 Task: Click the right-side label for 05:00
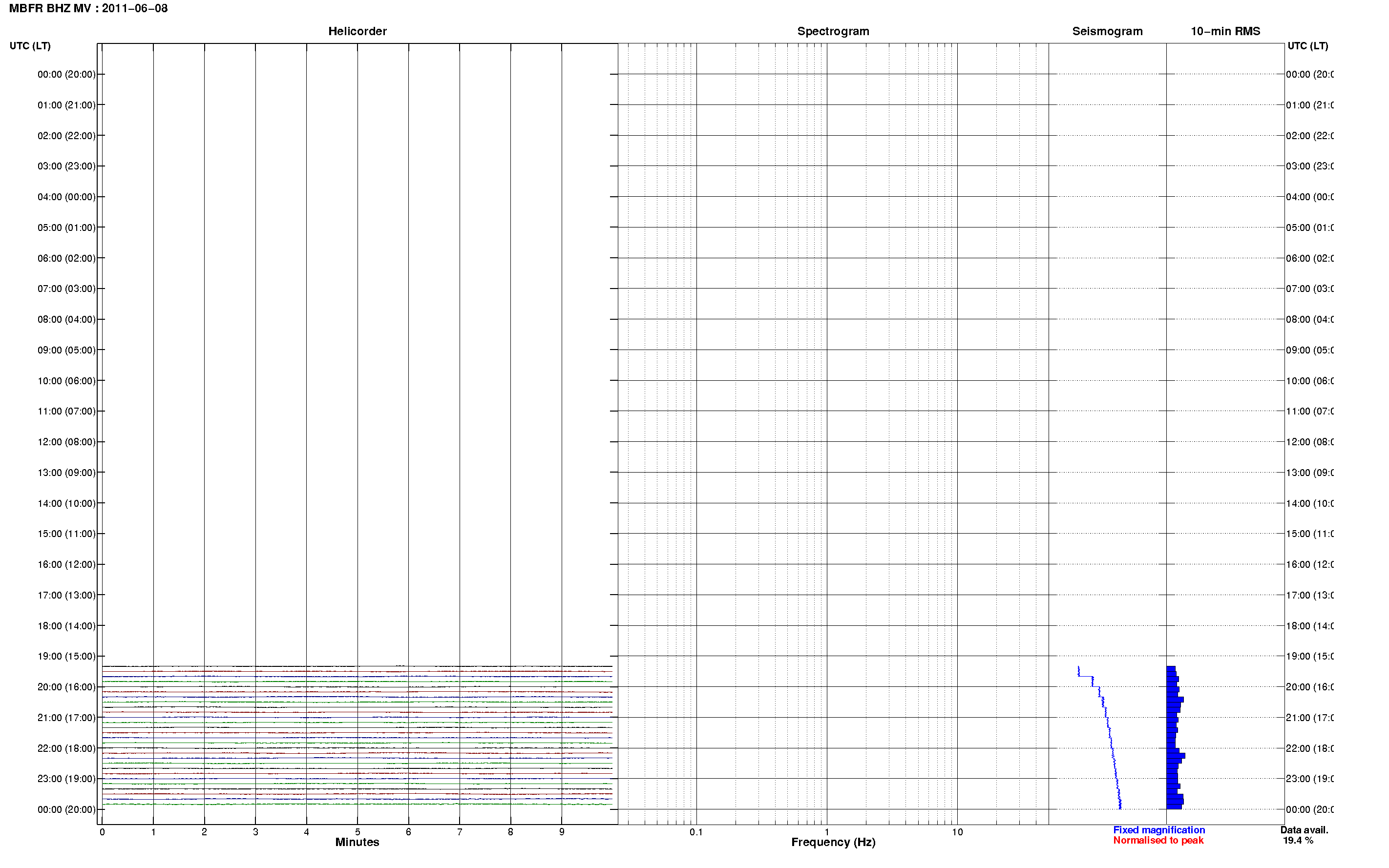[x=1309, y=228]
